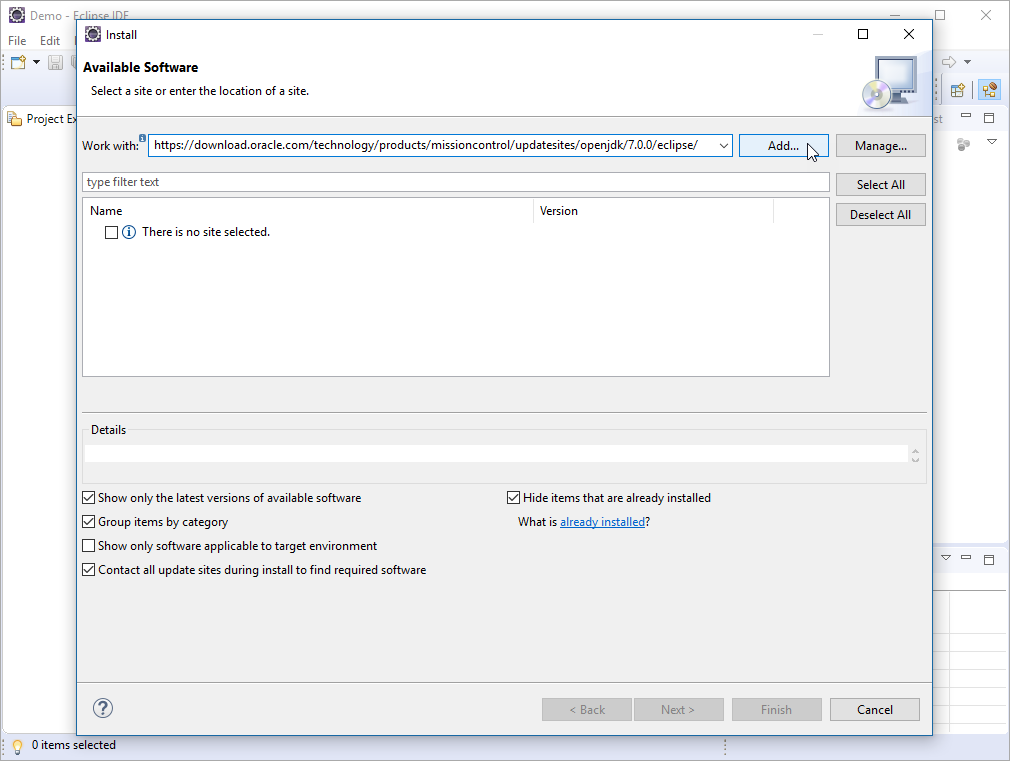Click the lightbulb tip icon in status bar
Viewport: 1010px width, 761px height.
coord(17,746)
